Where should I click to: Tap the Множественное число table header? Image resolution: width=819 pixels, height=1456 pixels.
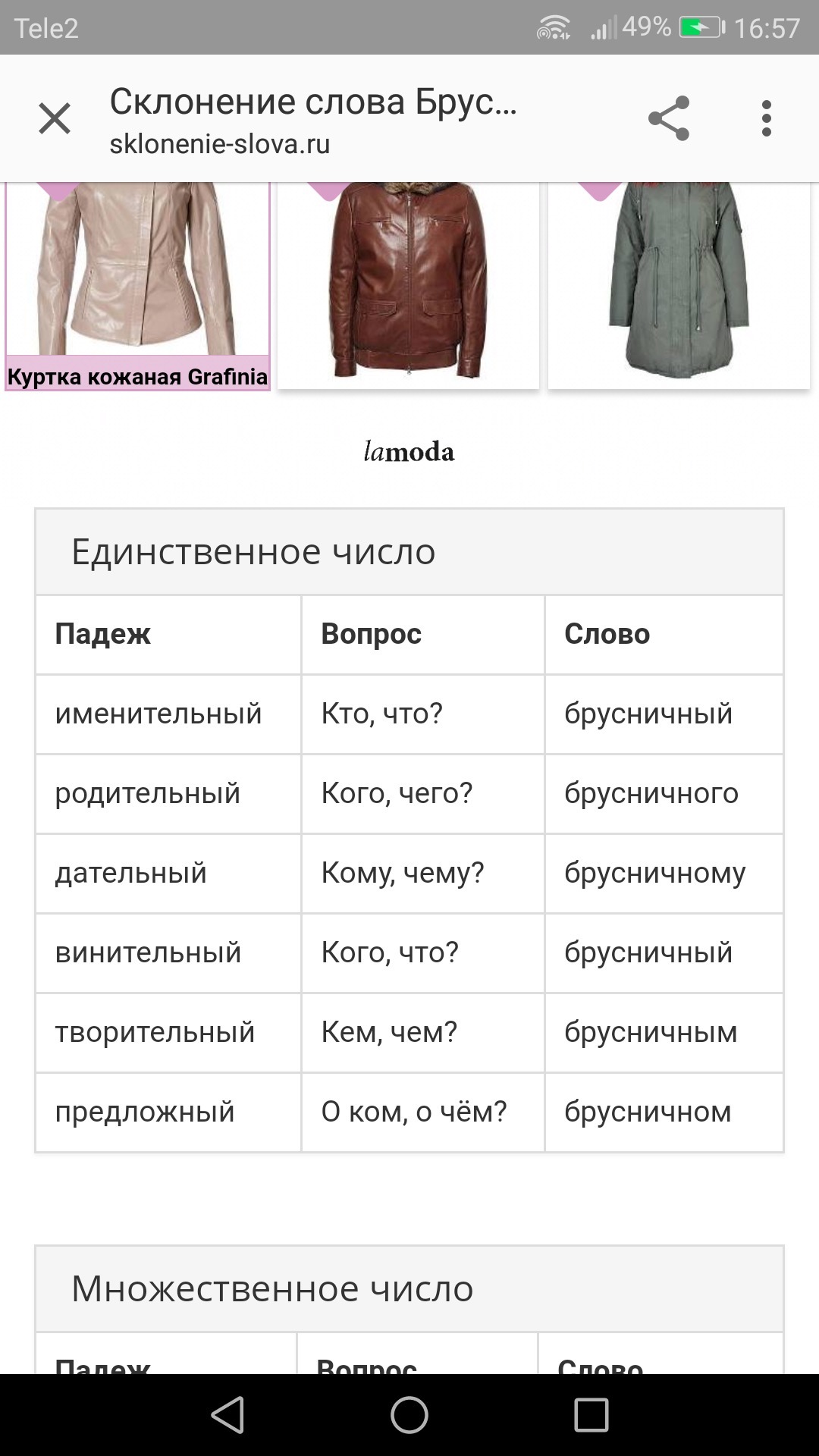[409, 1289]
